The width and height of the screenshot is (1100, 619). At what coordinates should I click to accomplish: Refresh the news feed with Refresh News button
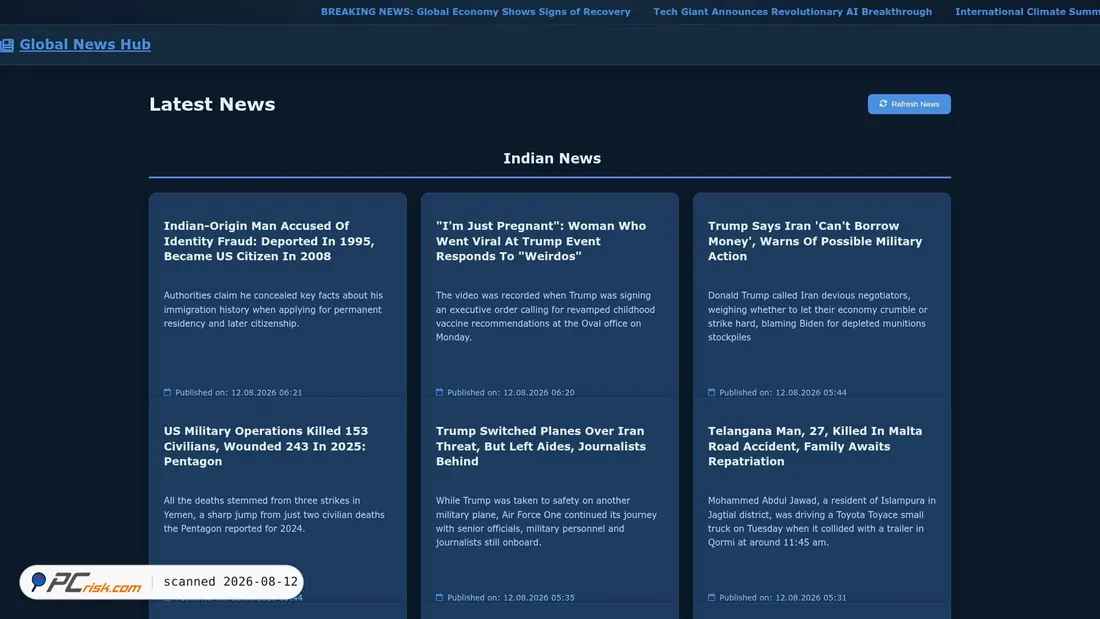[x=909, y=104]
